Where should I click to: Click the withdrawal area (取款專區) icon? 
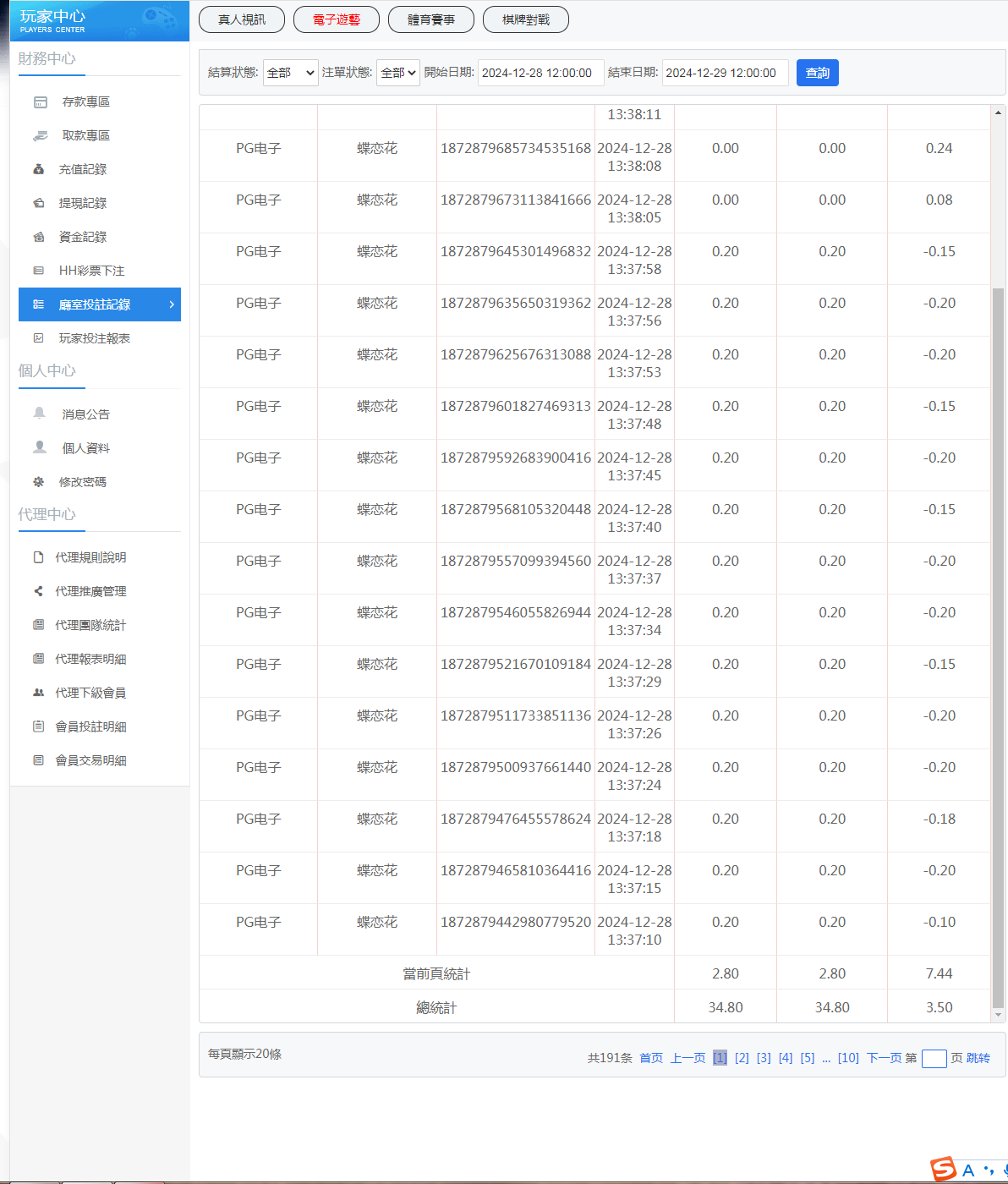(x=40, y=136)
